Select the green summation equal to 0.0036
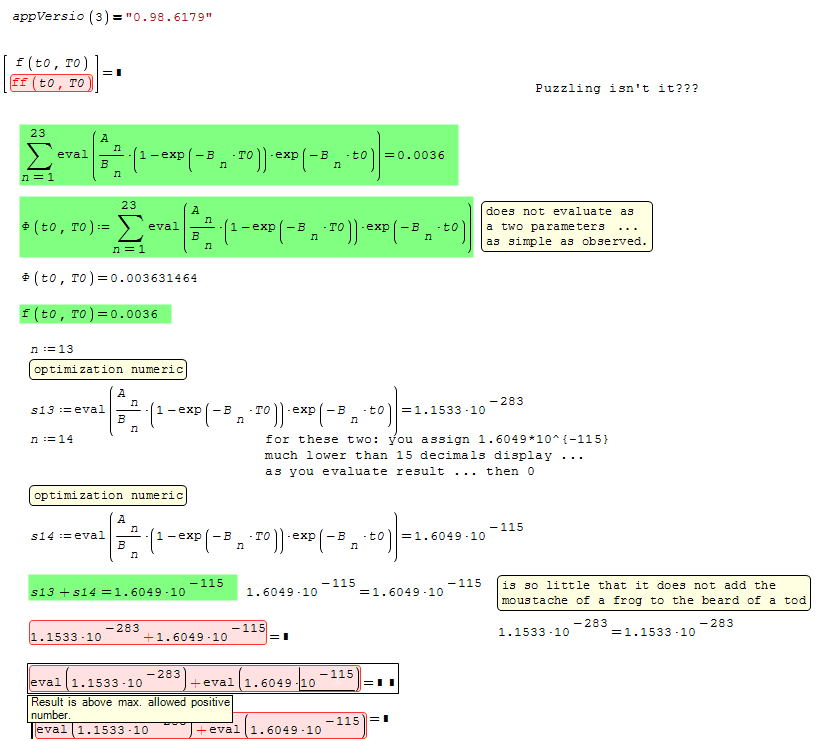This screenshot has height=741, width=830. (x=238, y=155)
